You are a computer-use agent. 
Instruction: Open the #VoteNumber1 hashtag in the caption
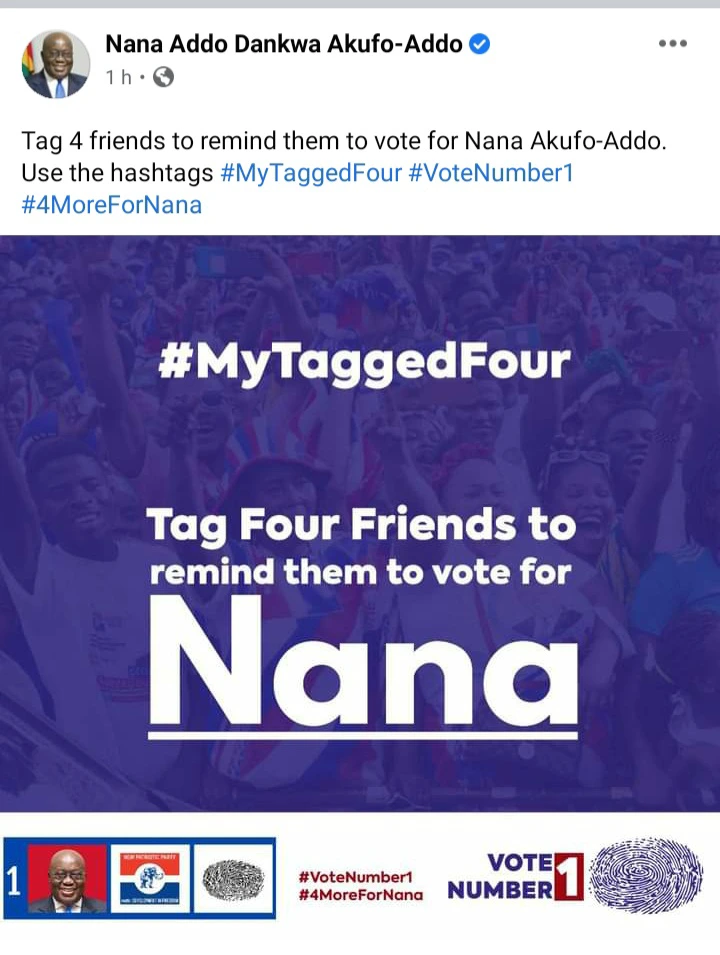click(491, 173)
